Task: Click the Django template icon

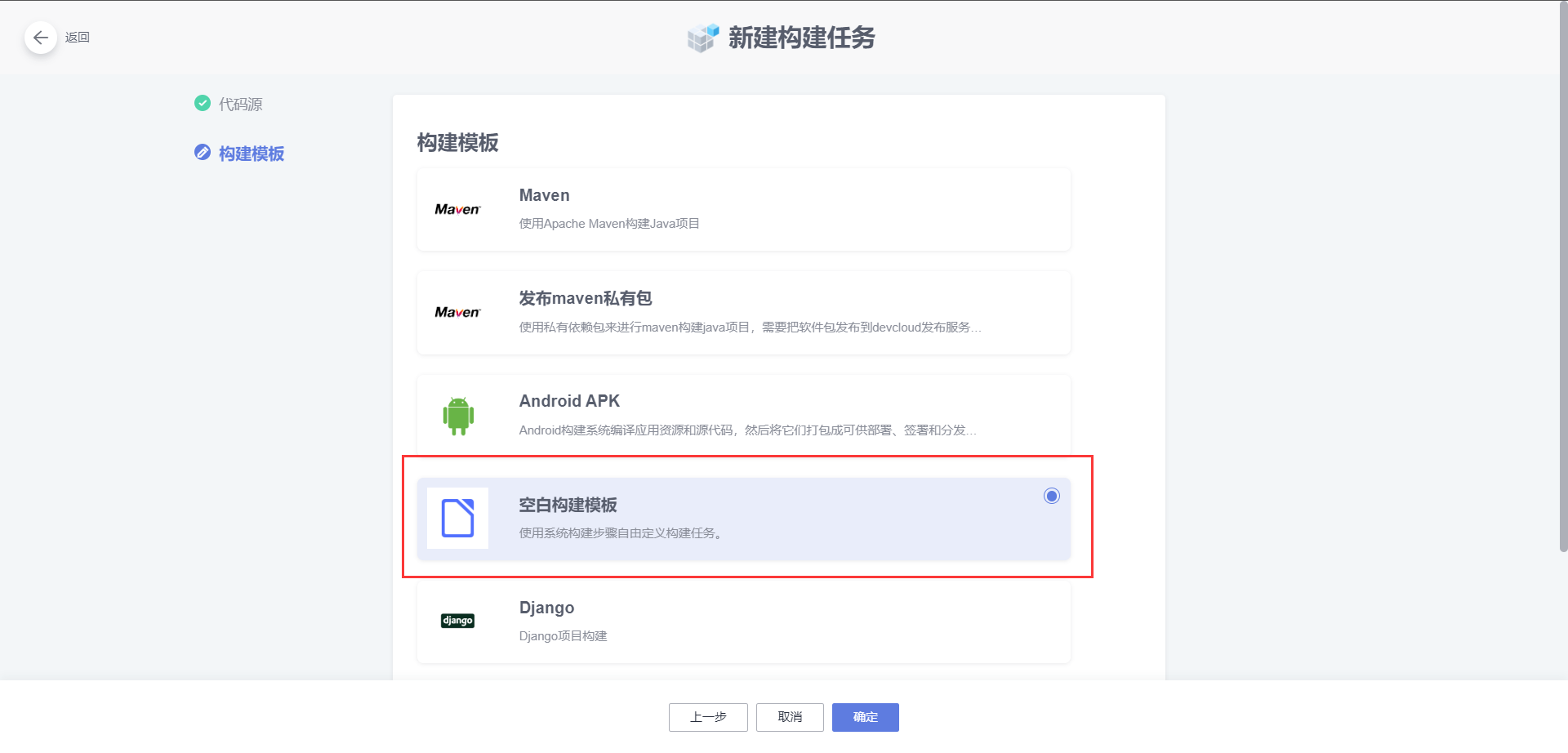Action: point(457,621)
